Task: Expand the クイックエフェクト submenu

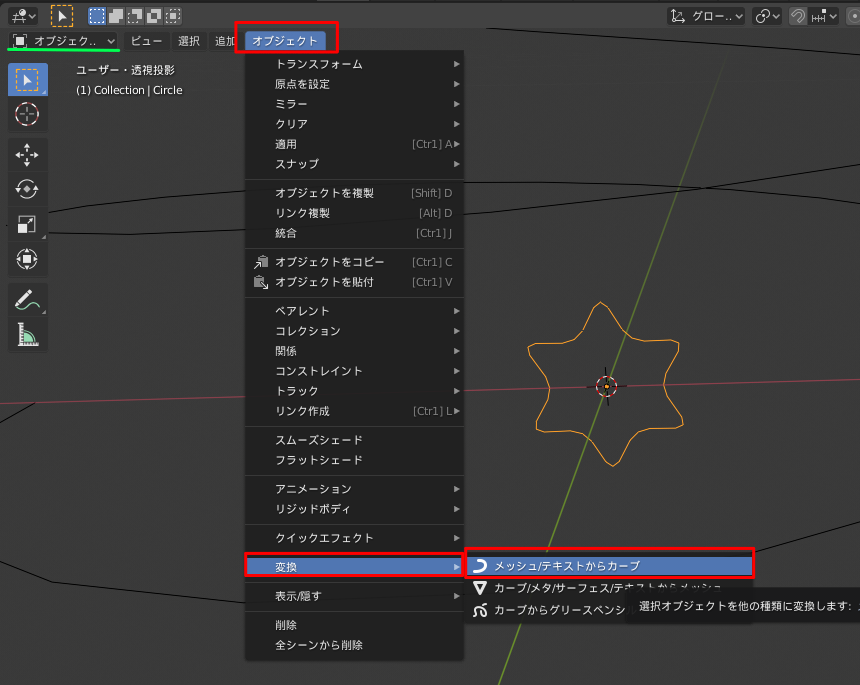Action: (354, 538)
